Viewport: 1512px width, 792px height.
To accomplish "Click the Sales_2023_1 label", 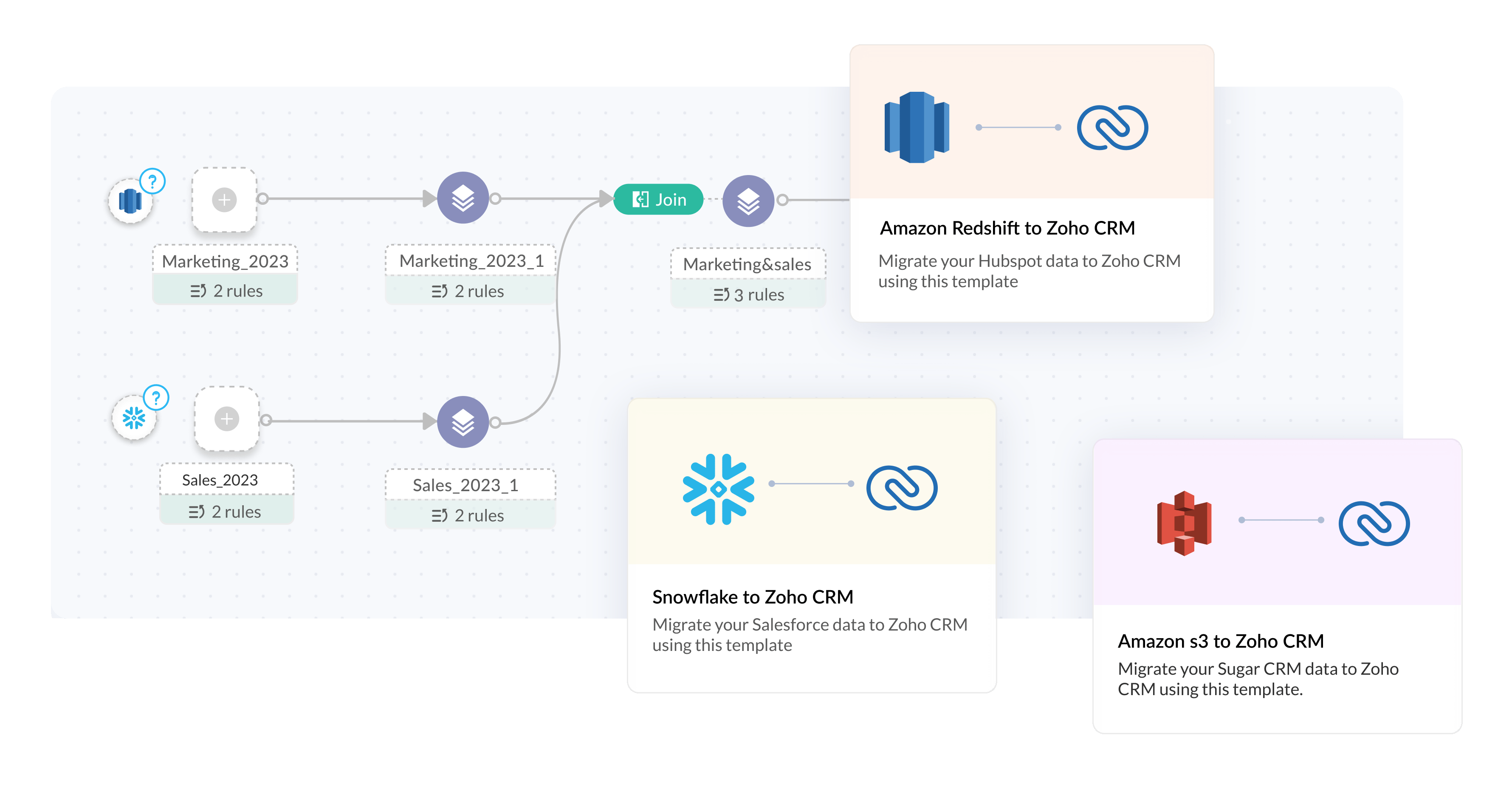I will (x=471, y=485).
